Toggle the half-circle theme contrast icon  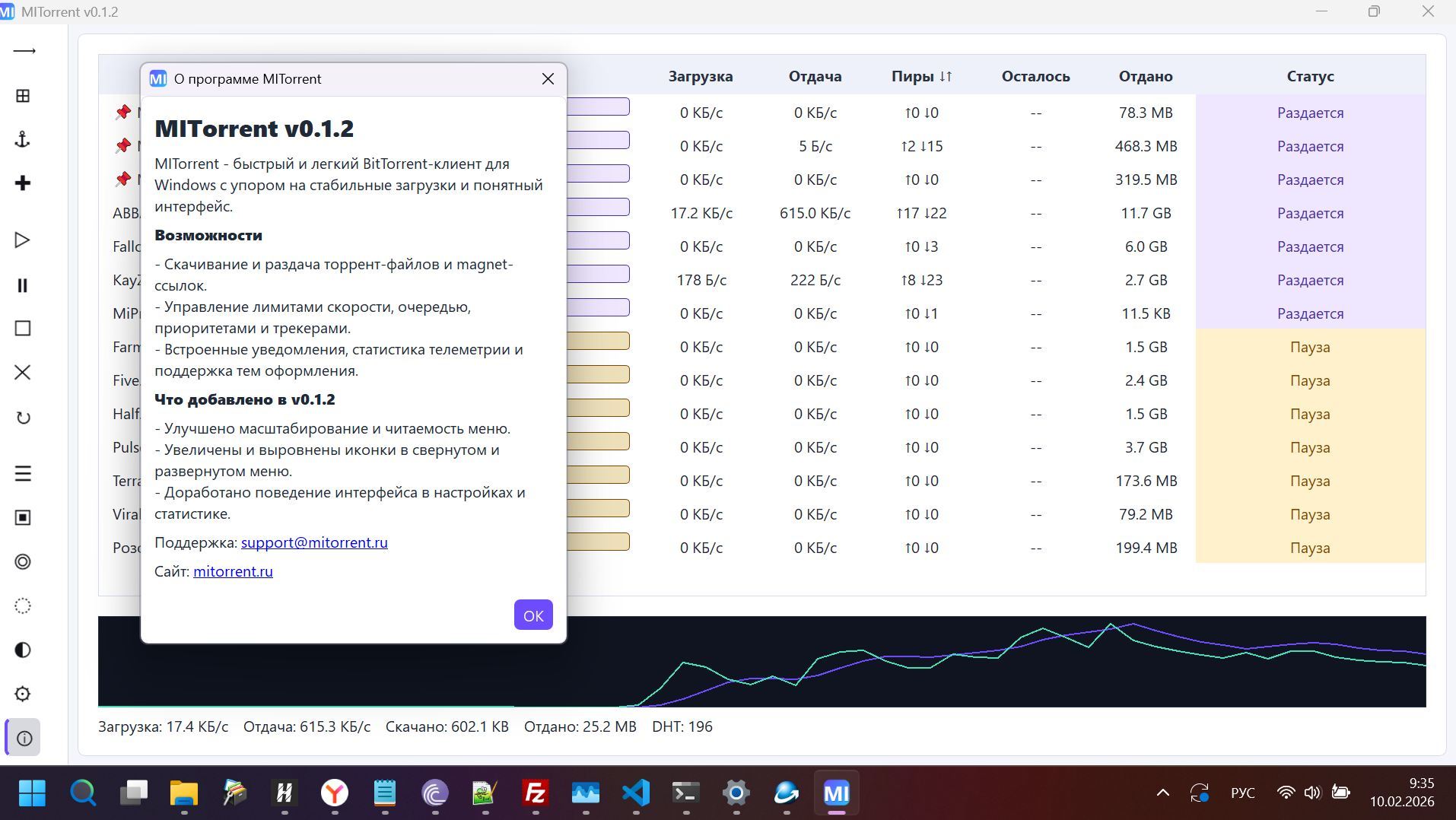24,650
